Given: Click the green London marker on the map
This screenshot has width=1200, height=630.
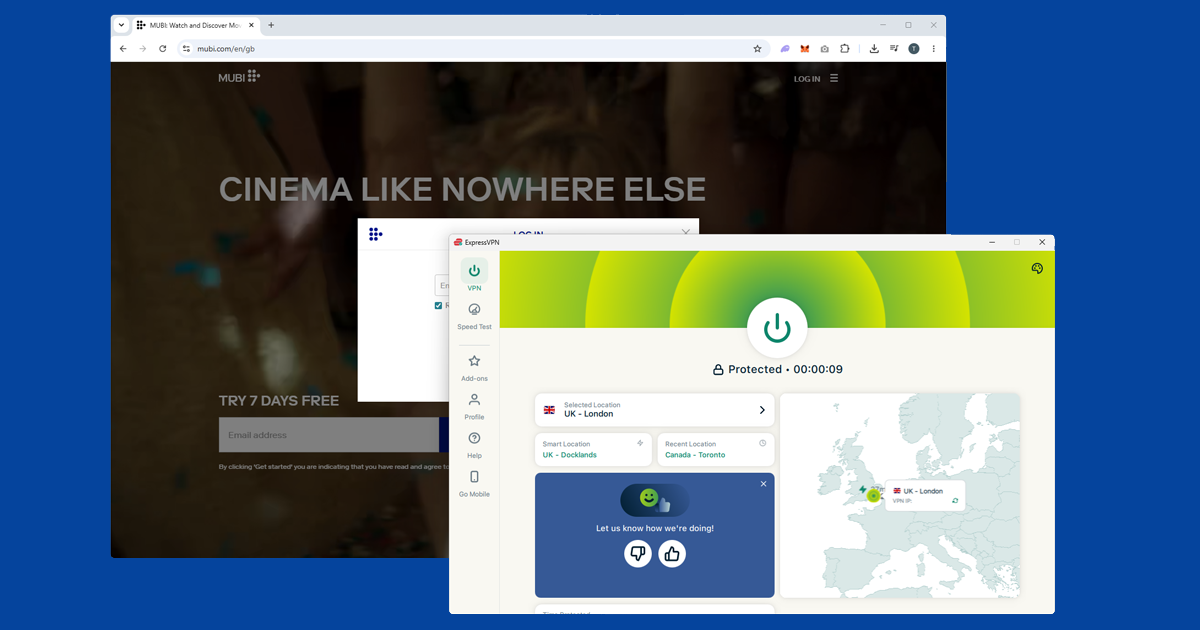Looking at the screenshot, I should pyautogui.click(x=873, y=495).
